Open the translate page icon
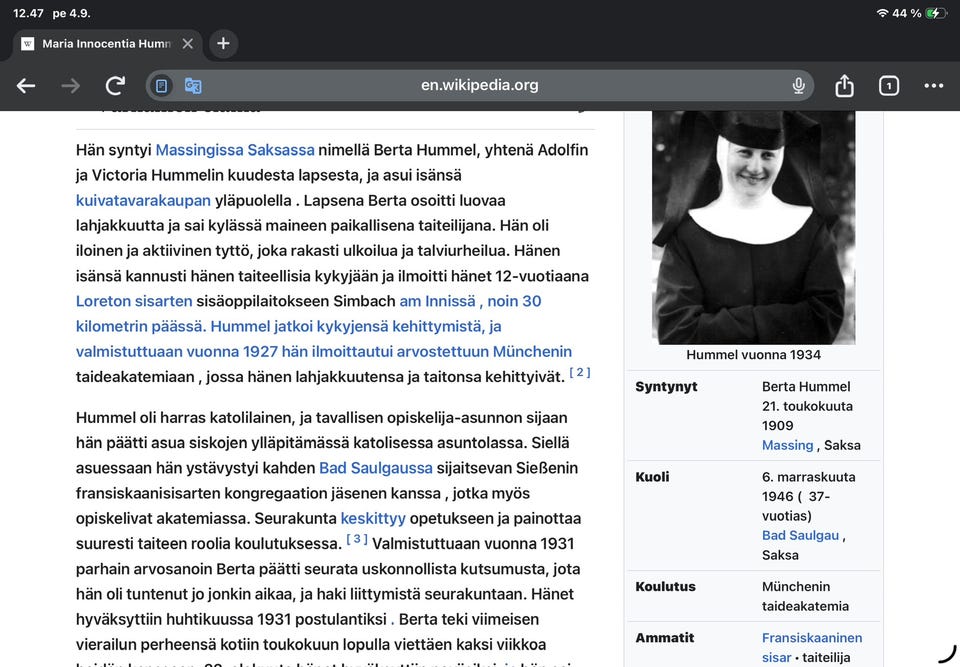This screenshot has width=960, height=667. (x=193, y=86)
